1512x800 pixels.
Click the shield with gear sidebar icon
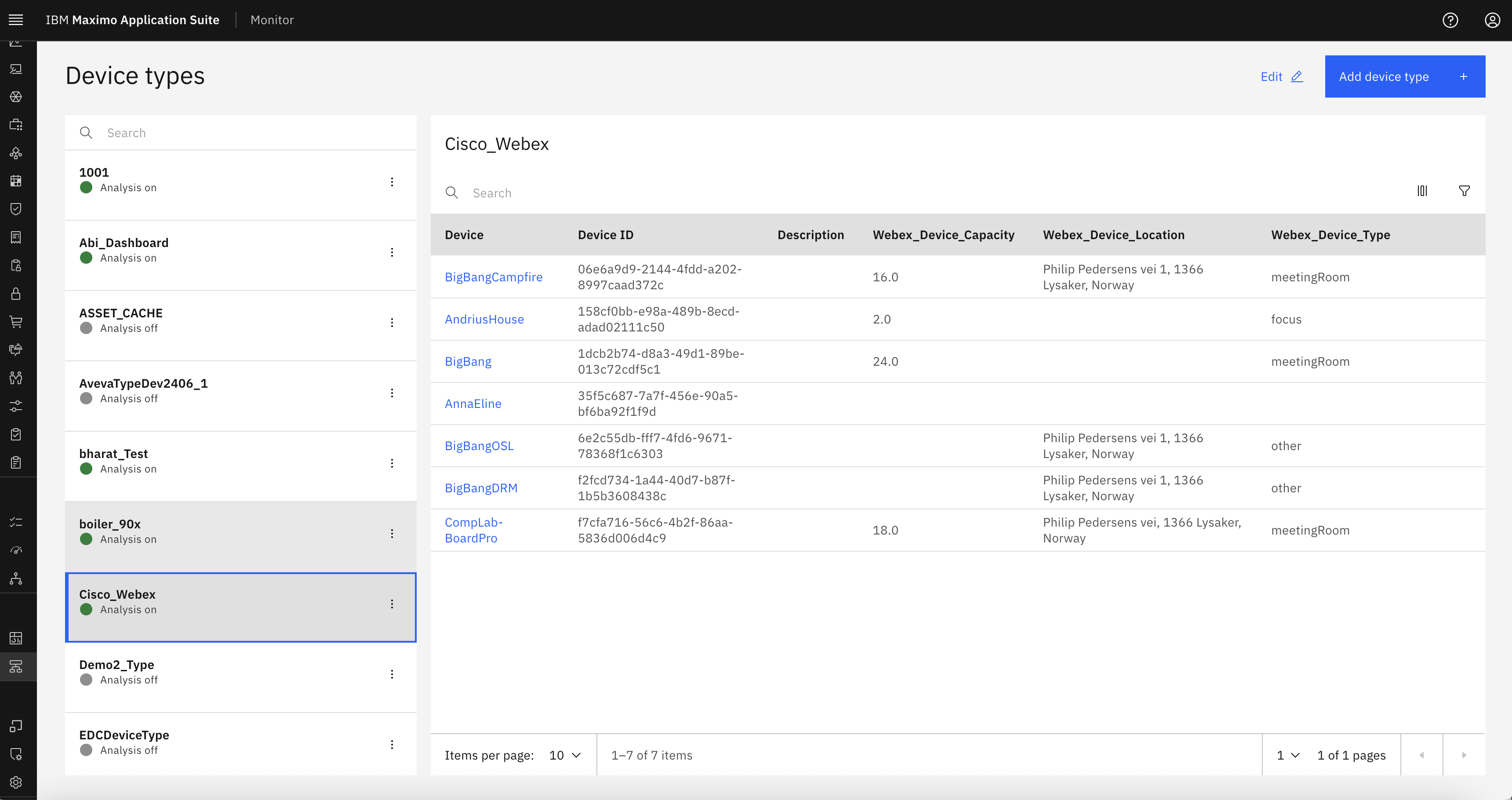(x=16, y=754)
